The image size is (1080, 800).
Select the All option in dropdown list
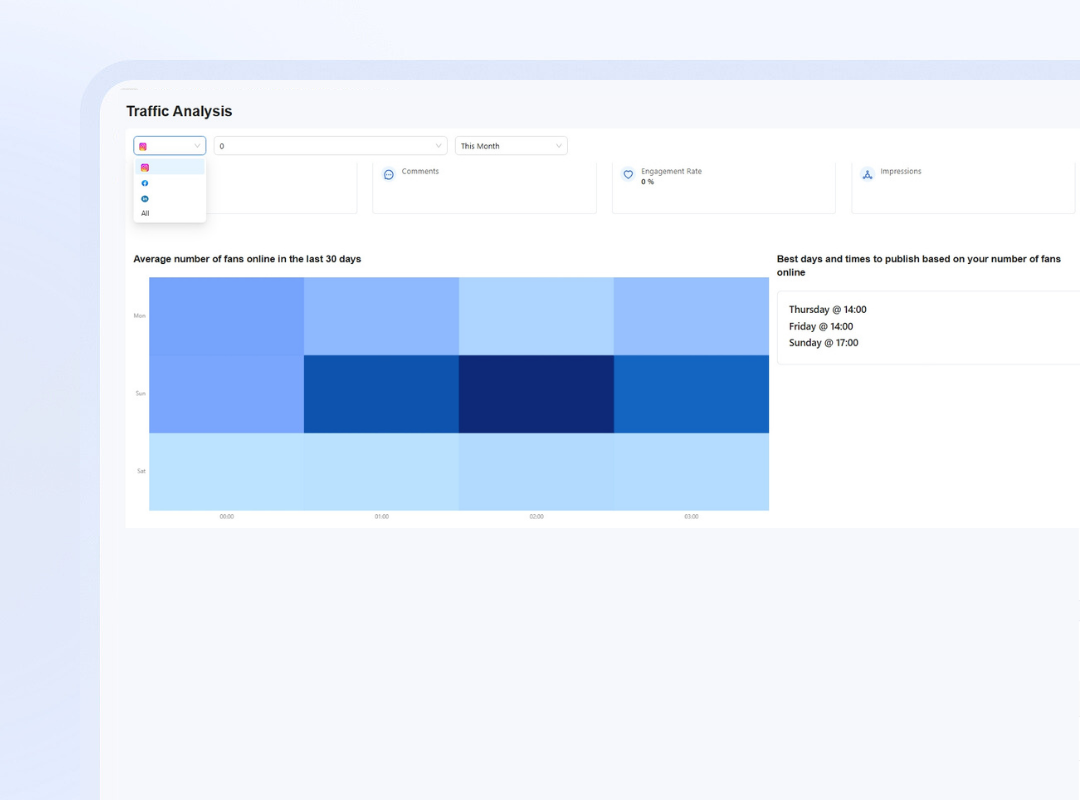pos(169,214)
